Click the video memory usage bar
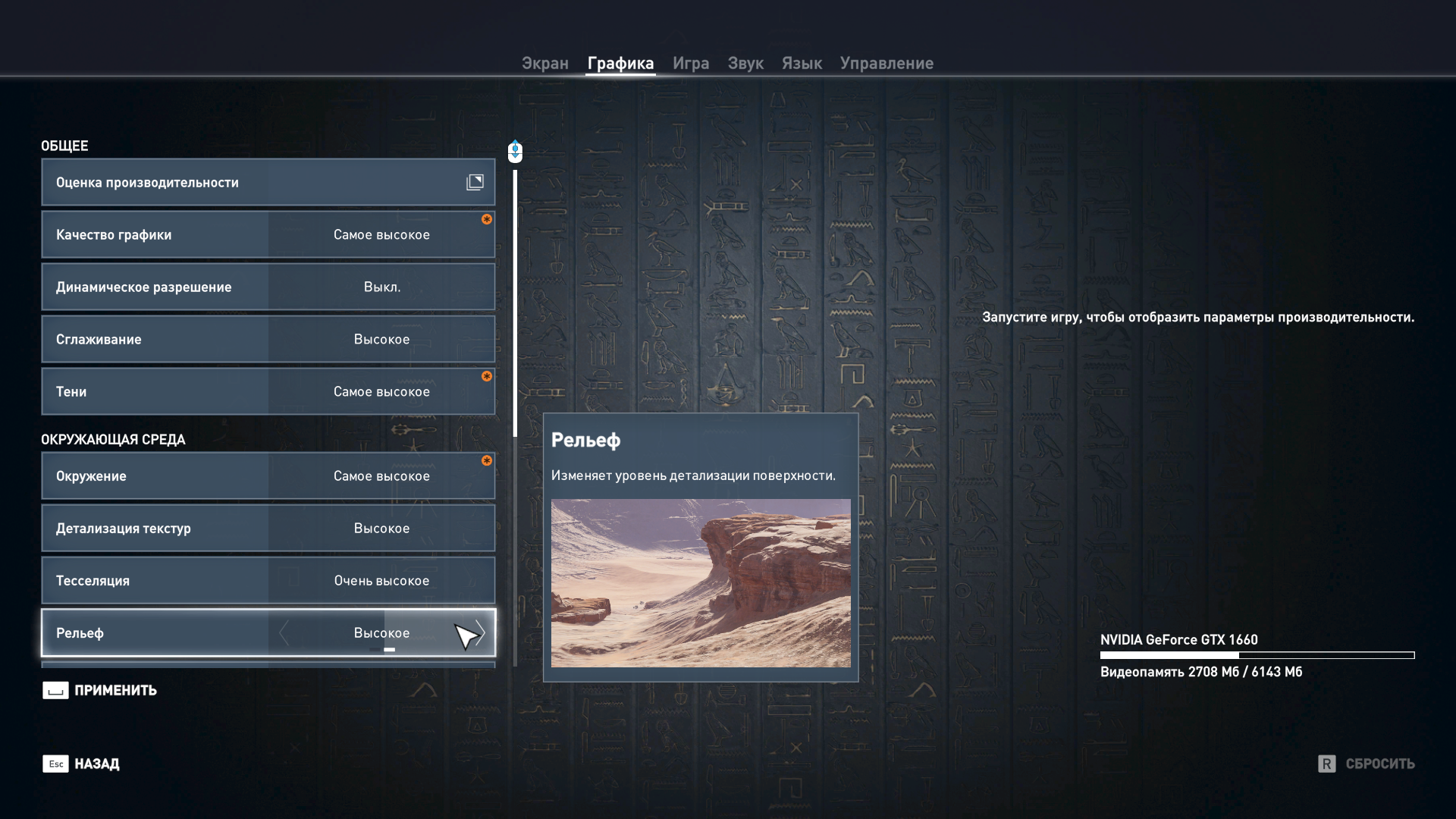The height and width of the screenshot is (819, 1456). (1257, 655)
